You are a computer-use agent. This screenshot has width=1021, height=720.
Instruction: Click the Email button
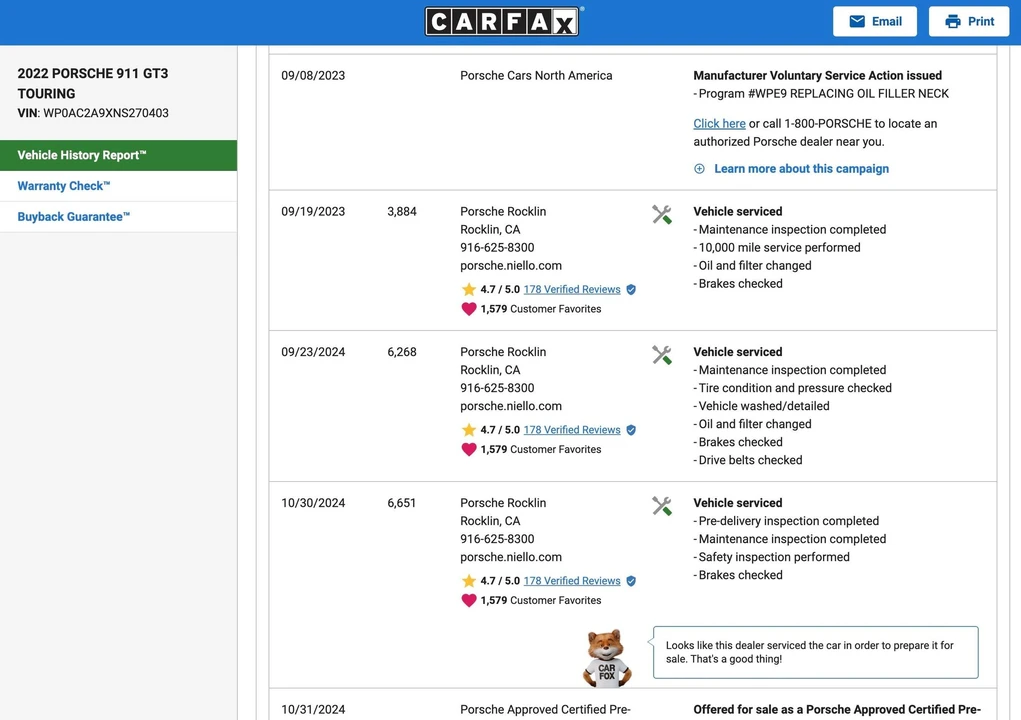tap(874, 21)
